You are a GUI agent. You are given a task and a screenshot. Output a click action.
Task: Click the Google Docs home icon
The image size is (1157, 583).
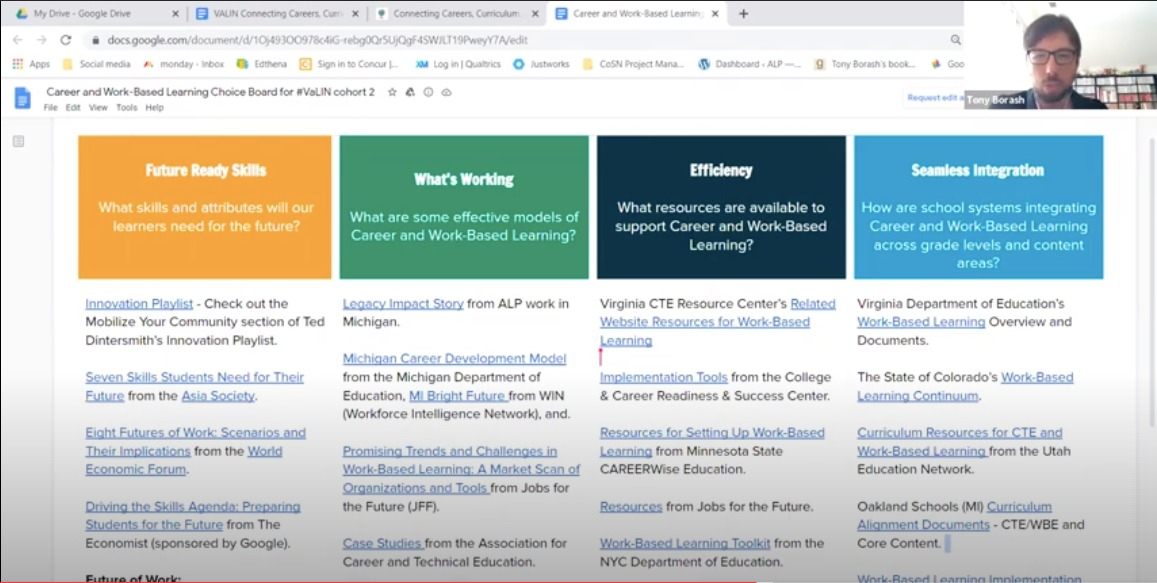(x=22, y=98)
